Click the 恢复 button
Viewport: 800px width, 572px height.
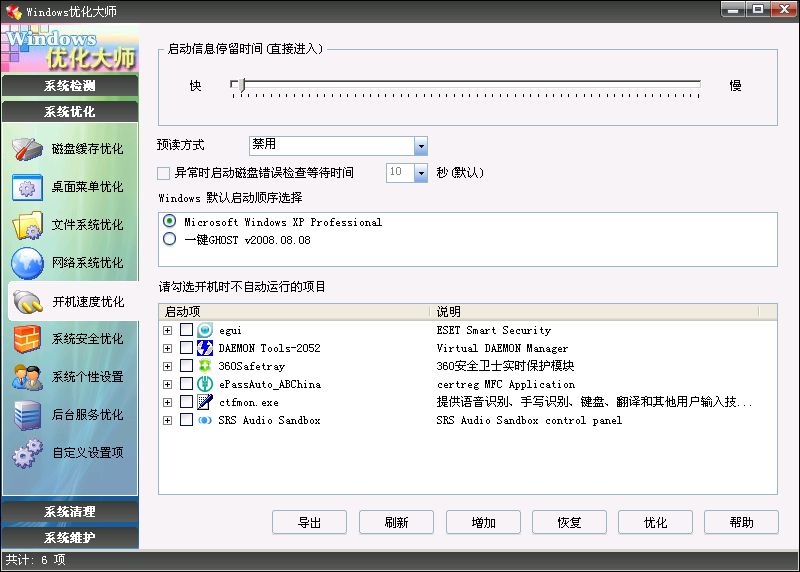569,523
